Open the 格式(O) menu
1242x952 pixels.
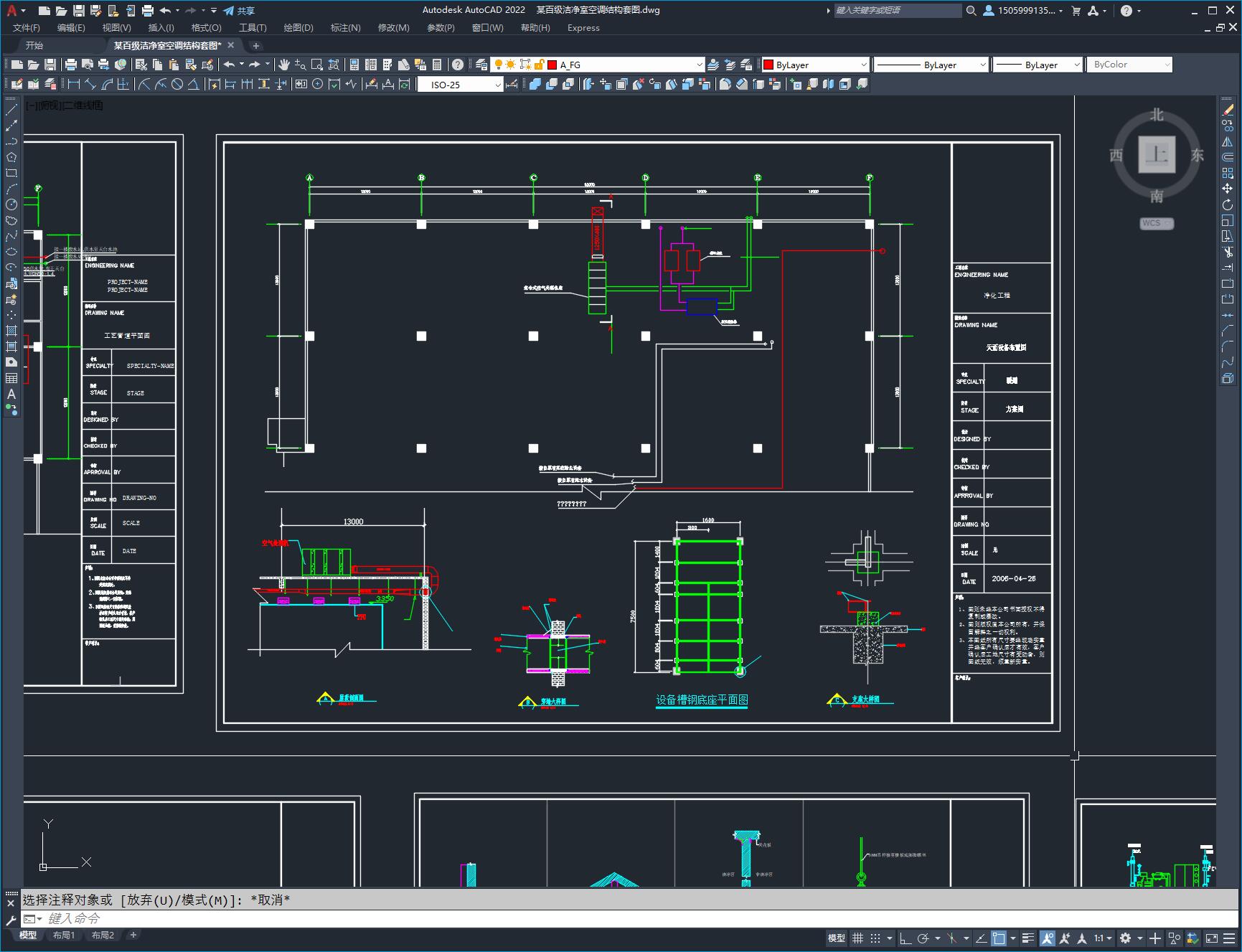(x=206, y=28)
